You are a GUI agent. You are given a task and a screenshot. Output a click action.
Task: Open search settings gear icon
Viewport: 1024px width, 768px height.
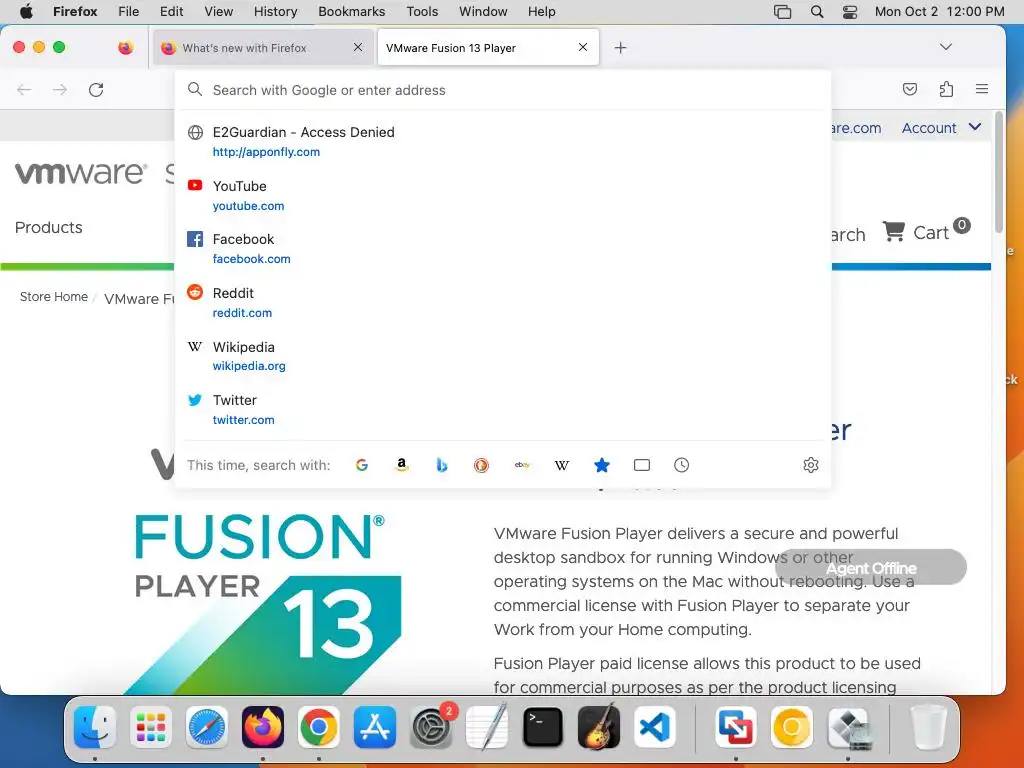(810, 465)
